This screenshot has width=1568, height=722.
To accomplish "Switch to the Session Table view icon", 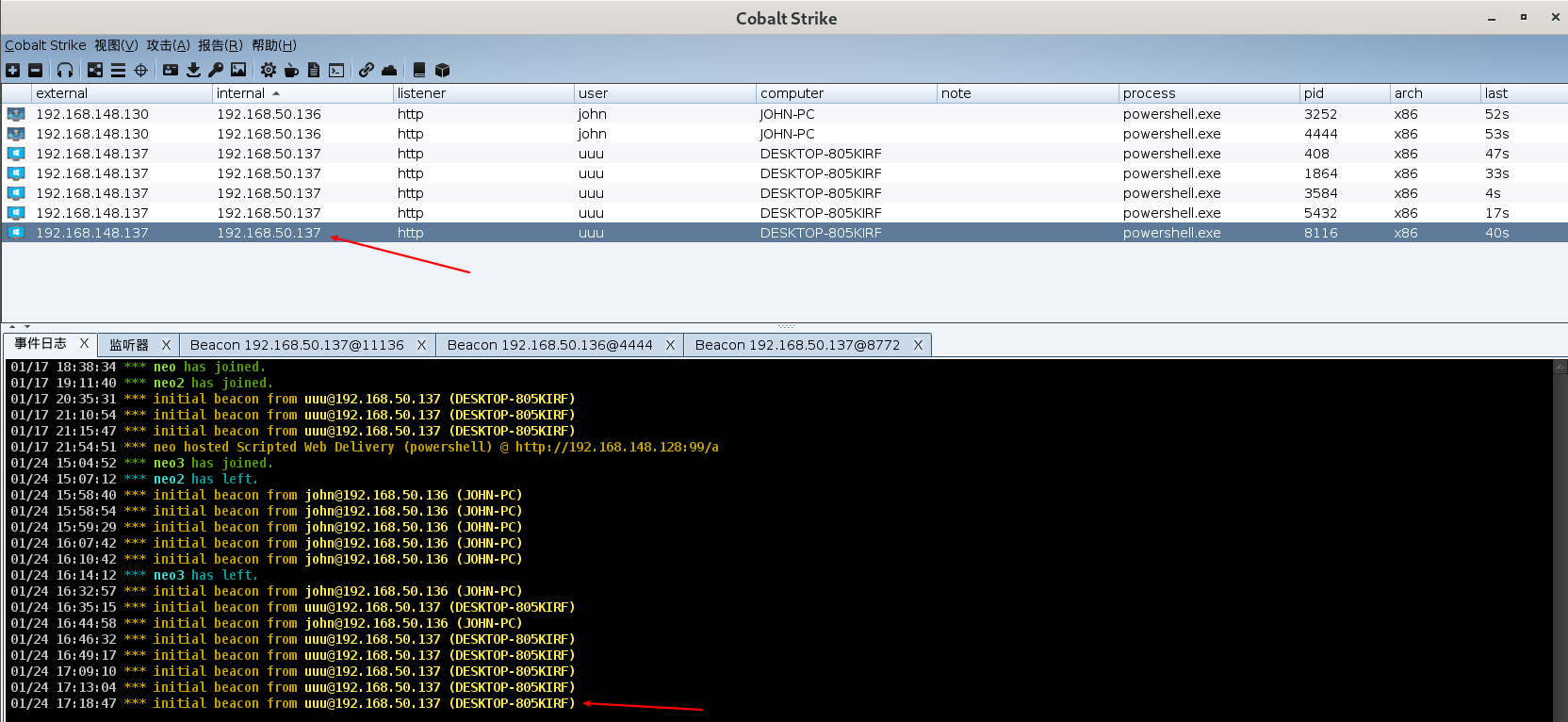I will [118, 70].
